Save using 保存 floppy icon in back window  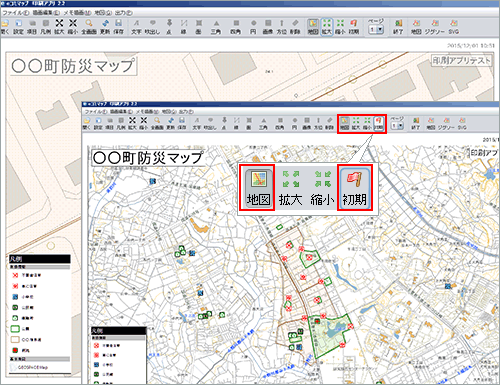[x=118, y=27]
